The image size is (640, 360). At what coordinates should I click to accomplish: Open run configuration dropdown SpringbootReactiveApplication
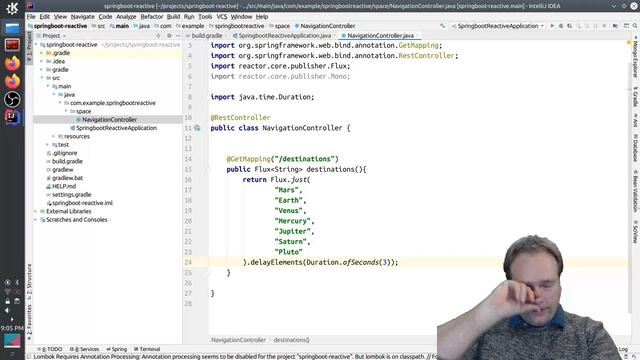pos(498,26)
